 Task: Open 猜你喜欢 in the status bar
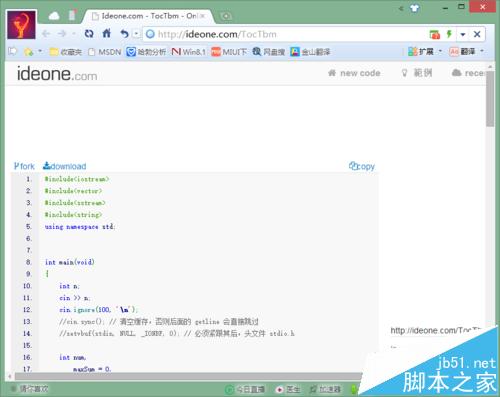[30, 389]
